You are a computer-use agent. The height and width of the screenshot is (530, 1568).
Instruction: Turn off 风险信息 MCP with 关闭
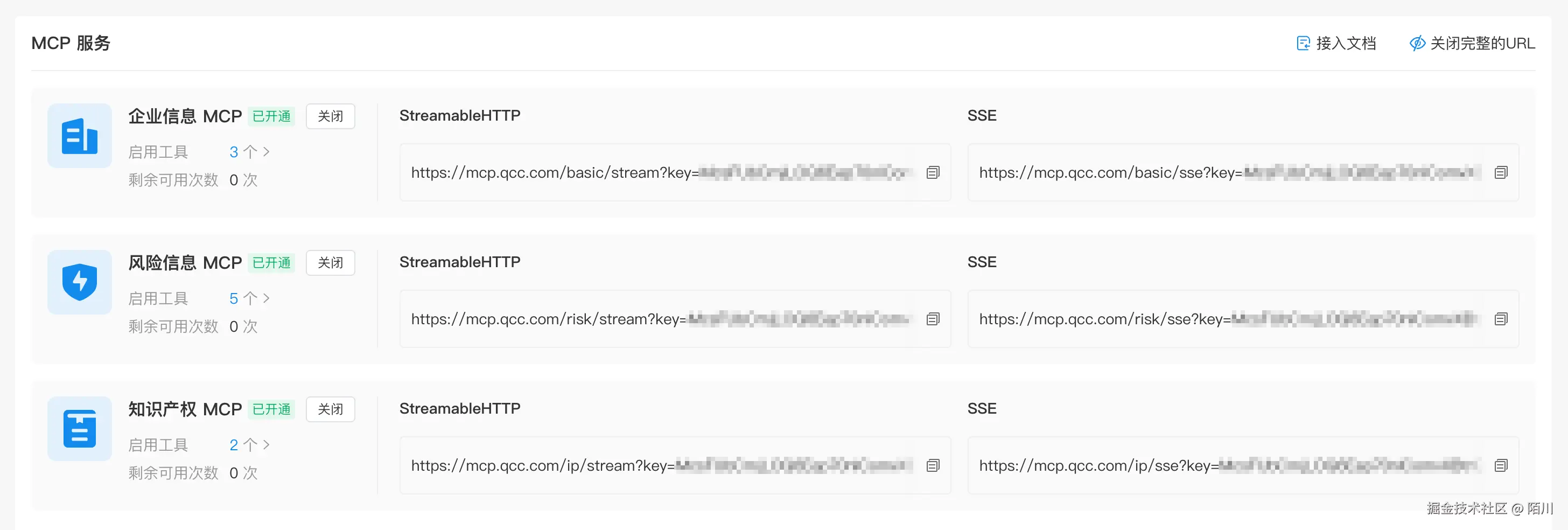coord(330,263)
